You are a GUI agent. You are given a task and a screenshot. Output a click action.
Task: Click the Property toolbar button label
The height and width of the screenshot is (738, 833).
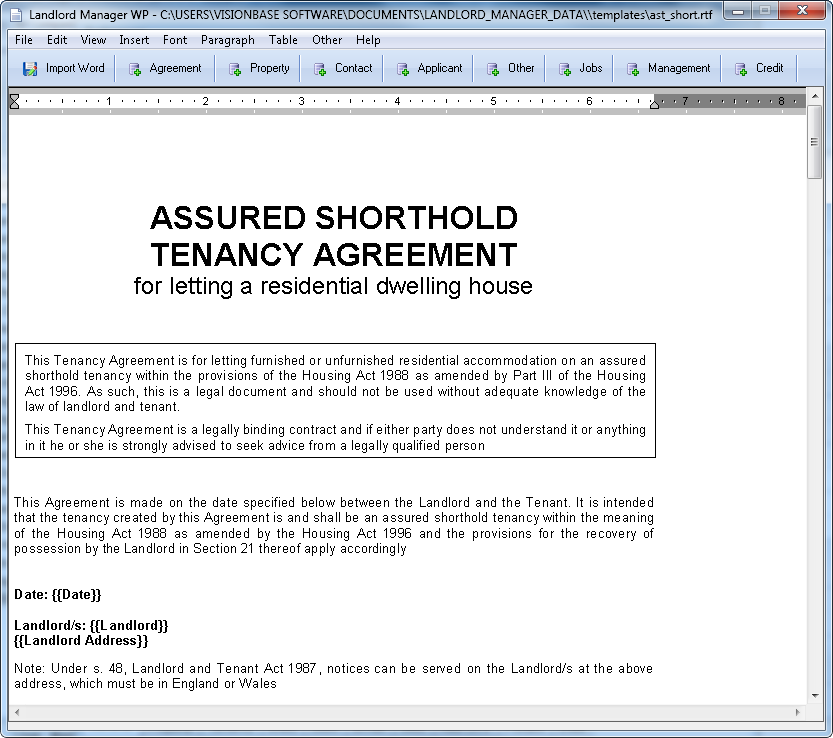269,68
